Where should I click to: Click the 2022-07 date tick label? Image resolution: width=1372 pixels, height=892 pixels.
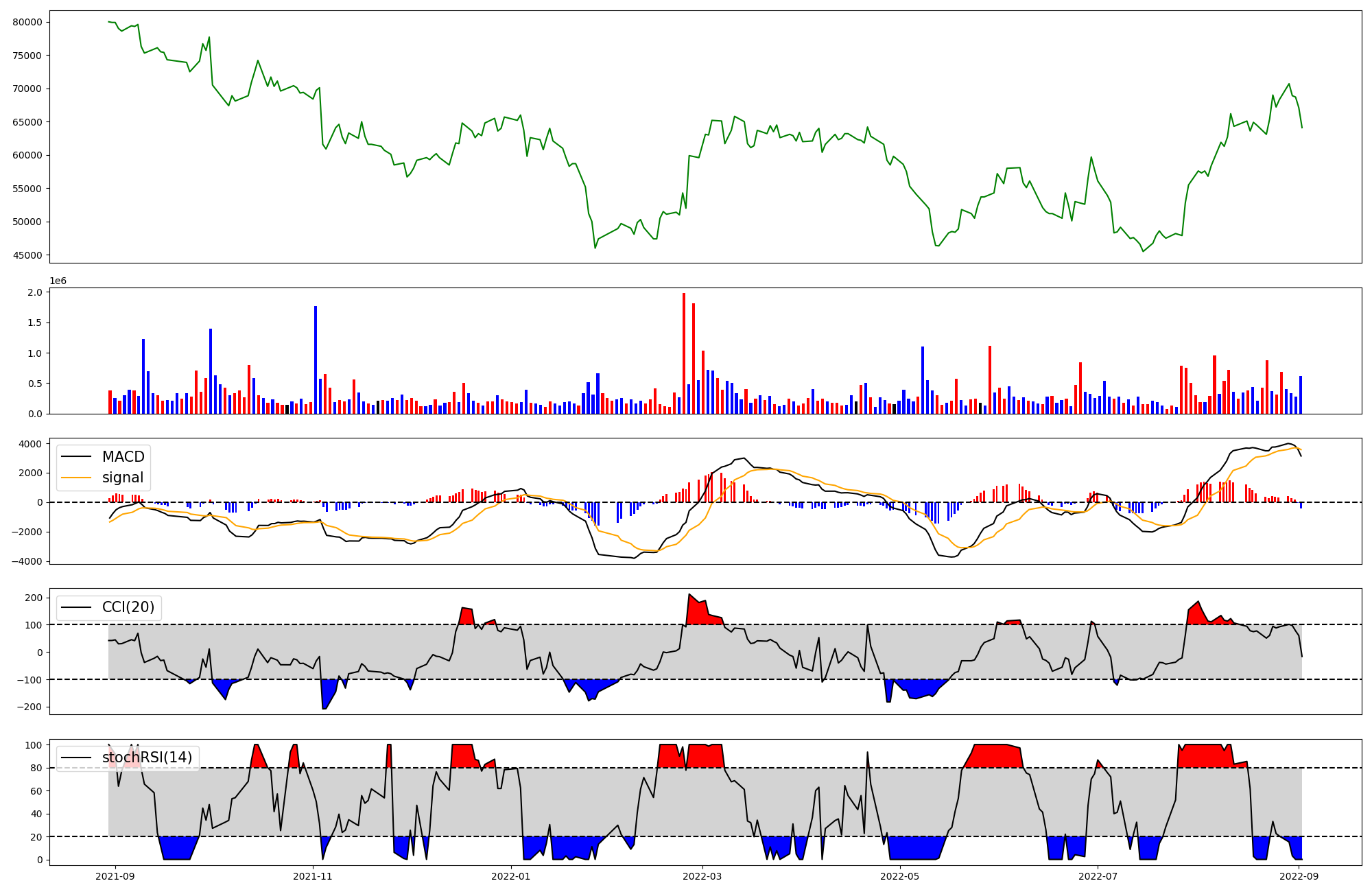(x=1098, y=876)
